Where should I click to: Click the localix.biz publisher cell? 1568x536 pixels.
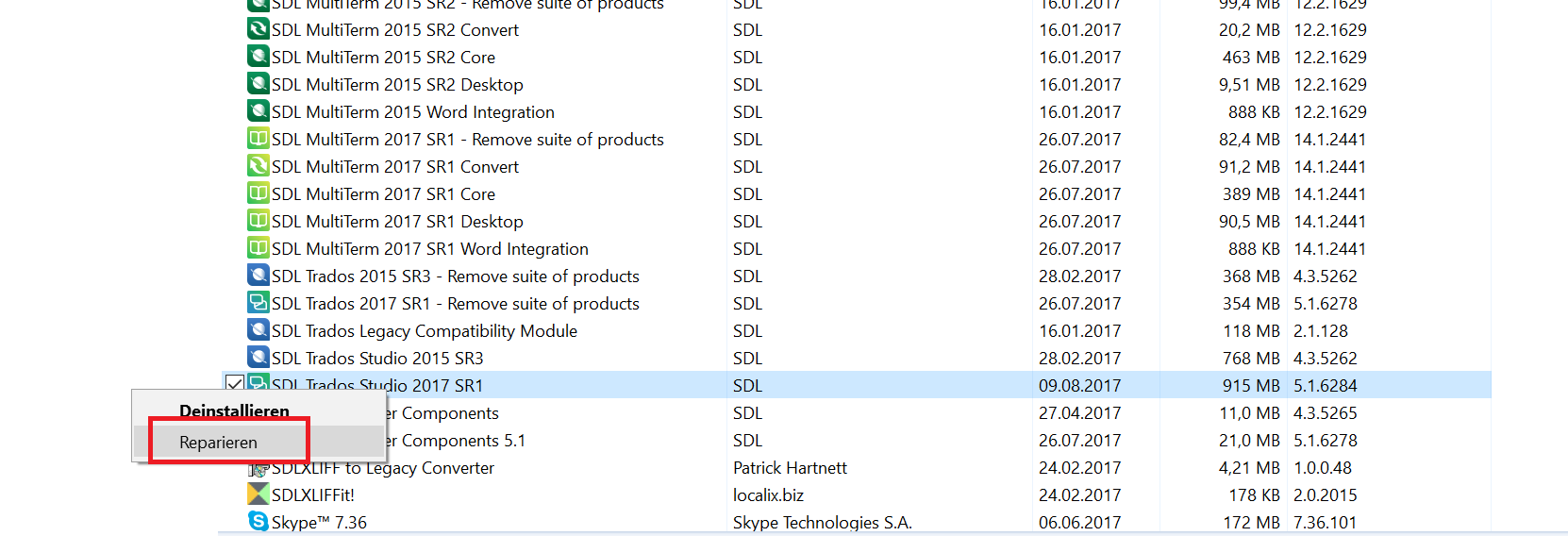768,494
